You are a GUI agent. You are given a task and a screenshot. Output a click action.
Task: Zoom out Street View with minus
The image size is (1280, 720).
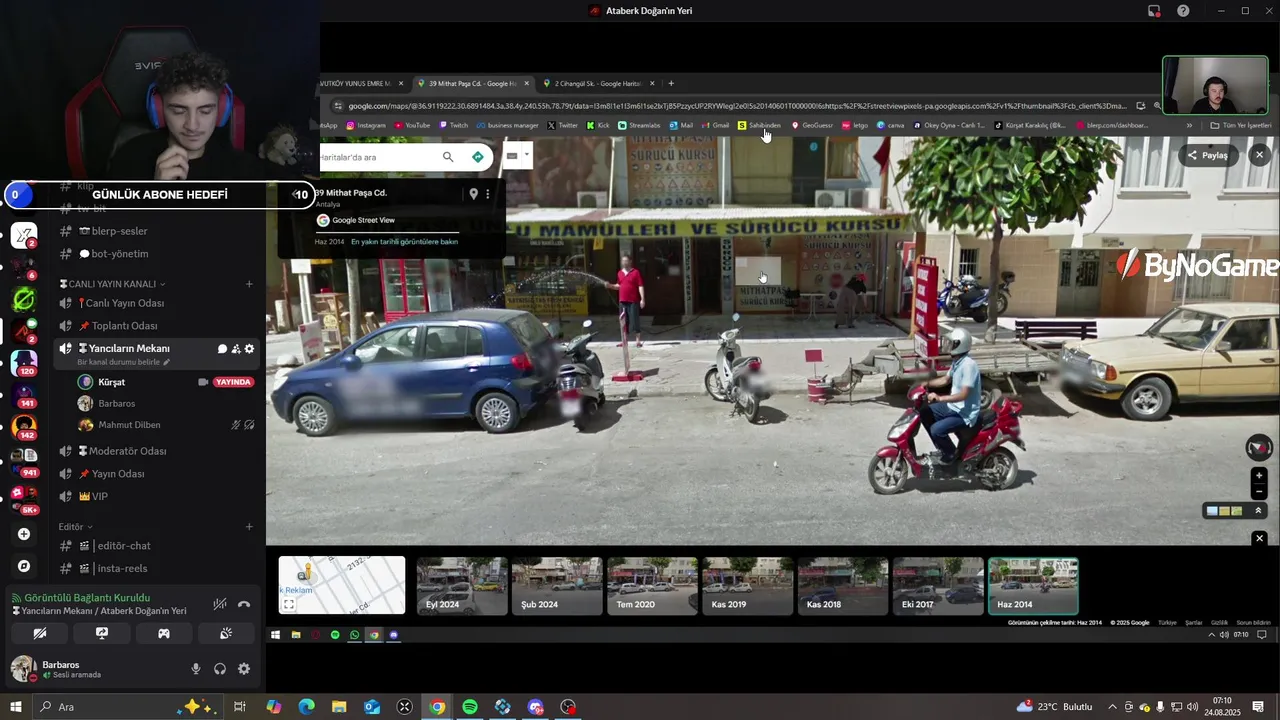click(1259, 491)
